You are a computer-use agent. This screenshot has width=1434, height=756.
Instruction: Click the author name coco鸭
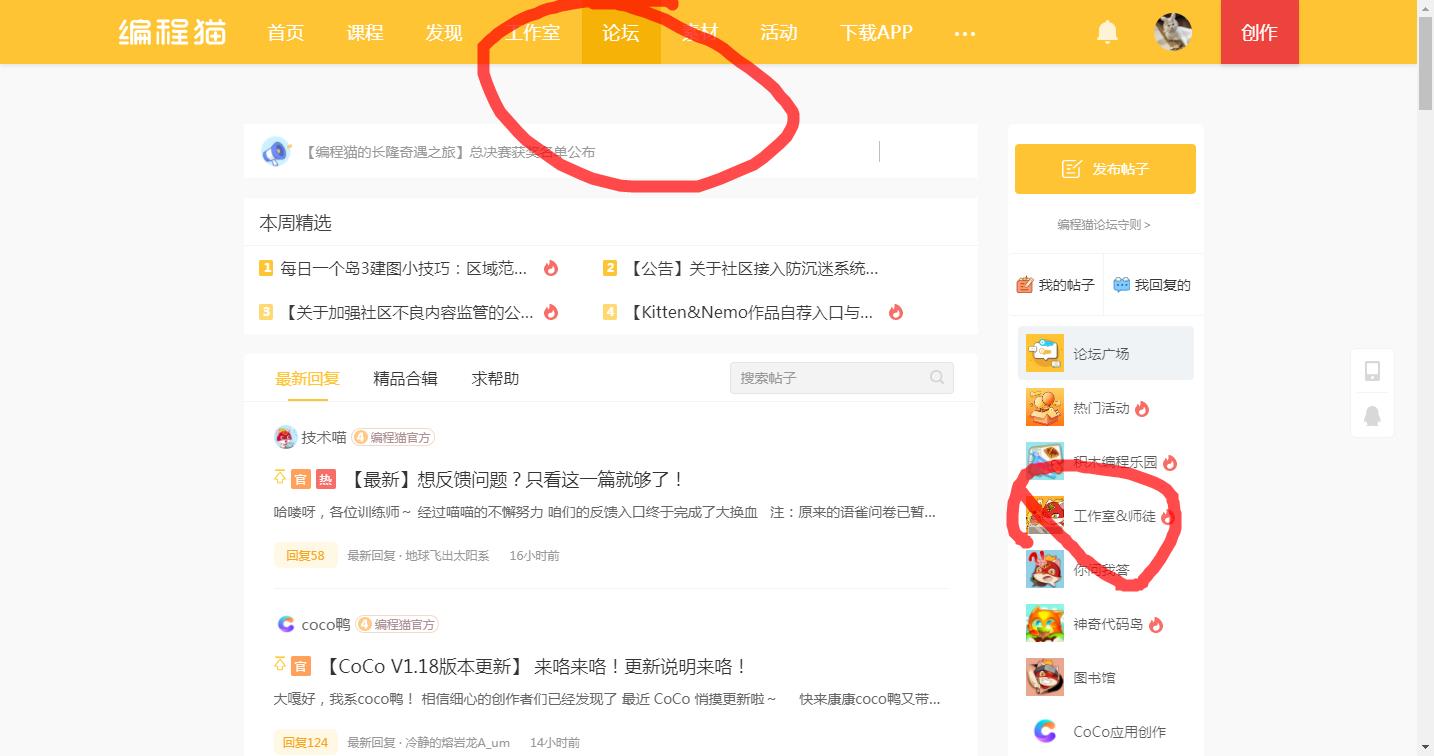tap(326, 624)
